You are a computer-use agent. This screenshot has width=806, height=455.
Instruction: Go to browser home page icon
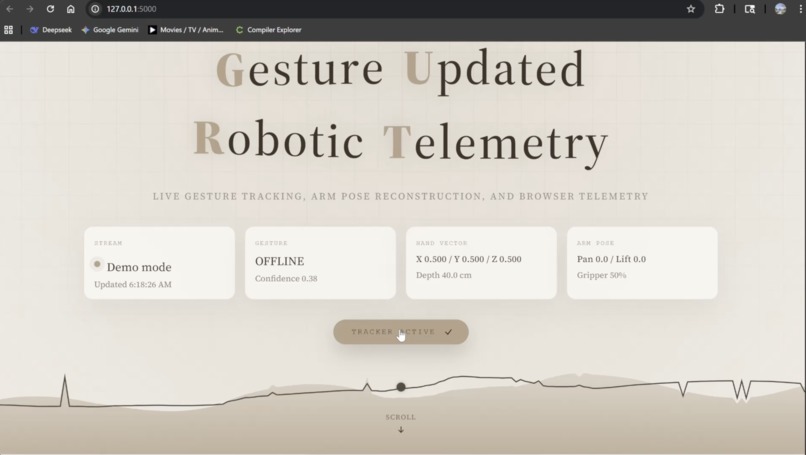pos(71,9)
